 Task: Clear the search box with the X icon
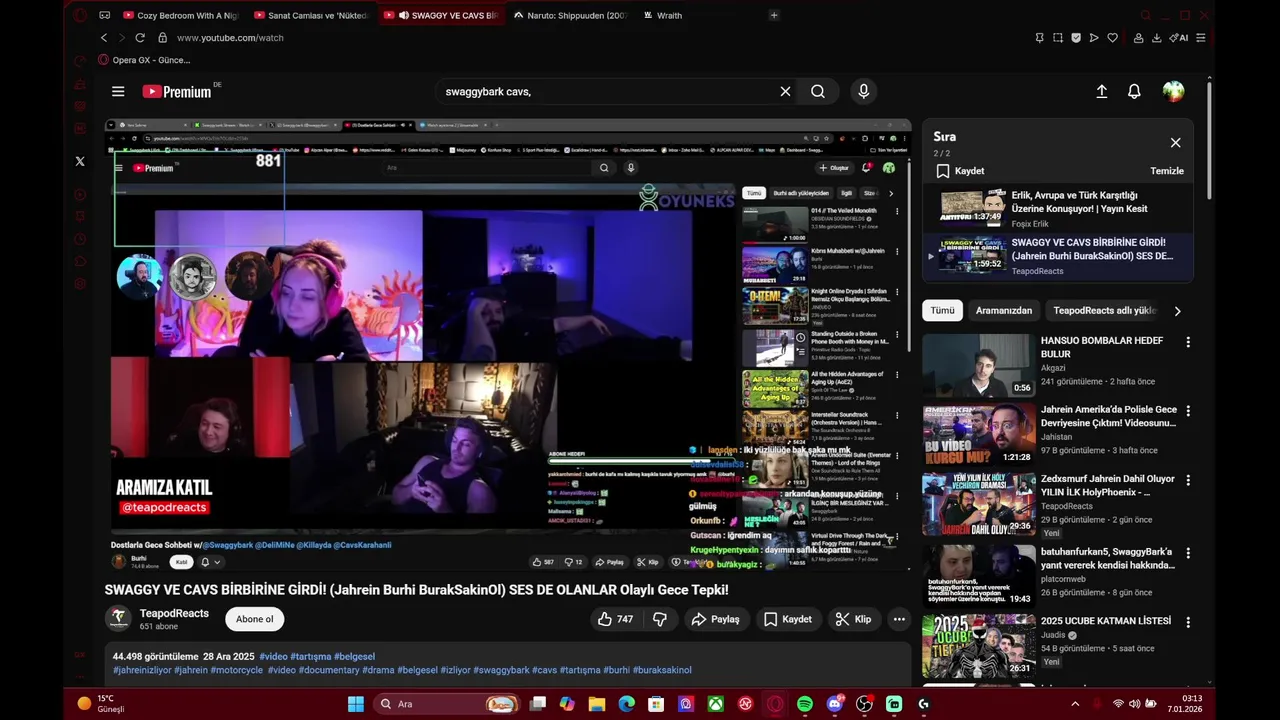tap(785, 91)
